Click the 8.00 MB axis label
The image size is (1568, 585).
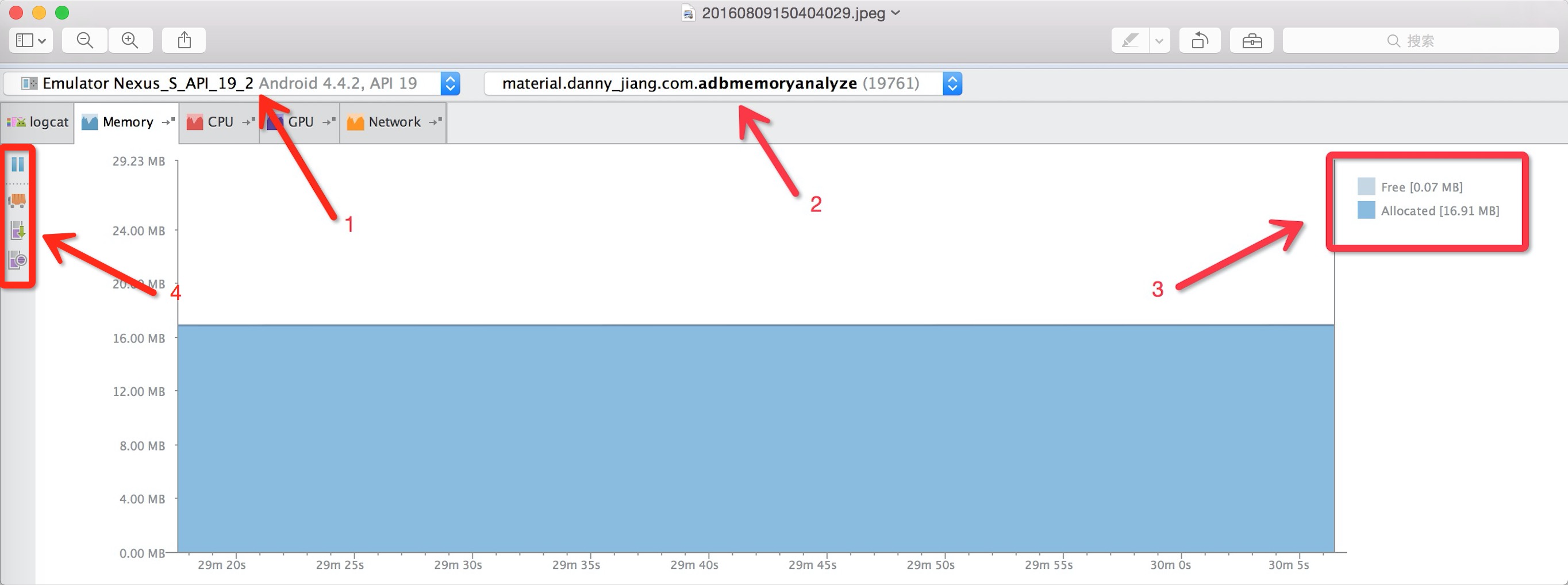coord(143,446)
